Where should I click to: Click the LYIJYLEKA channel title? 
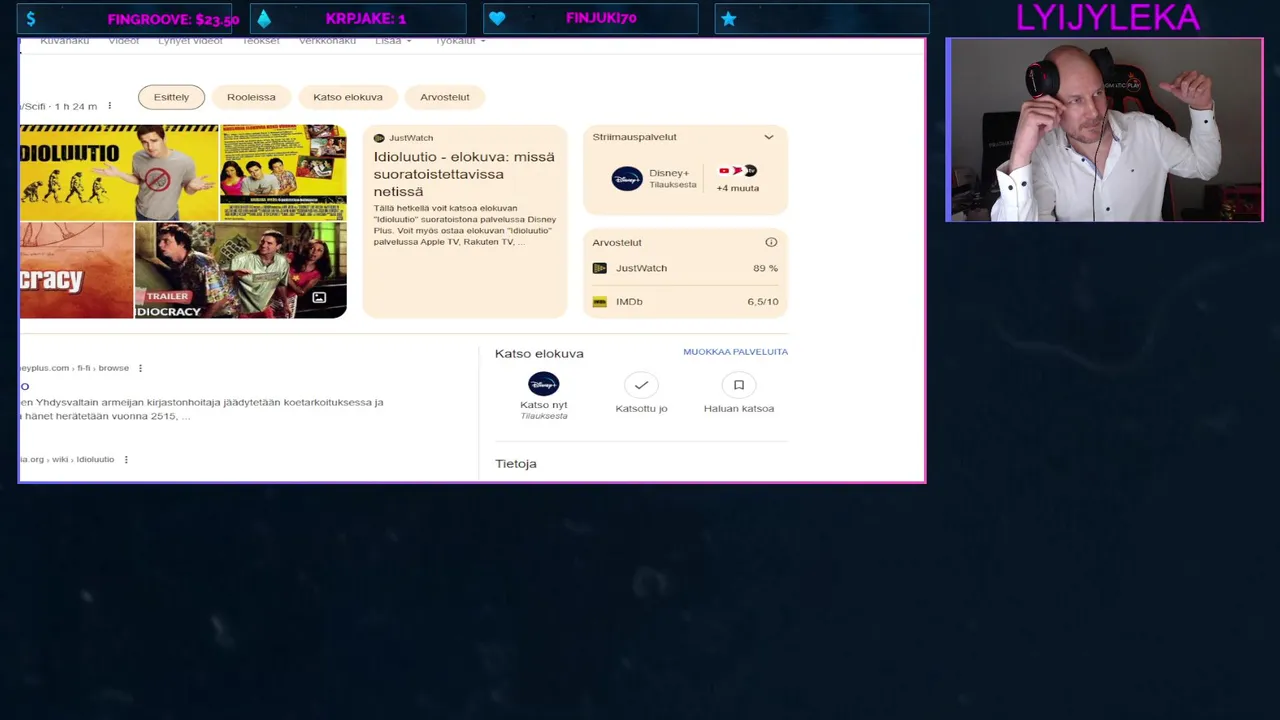[1107, 17]
